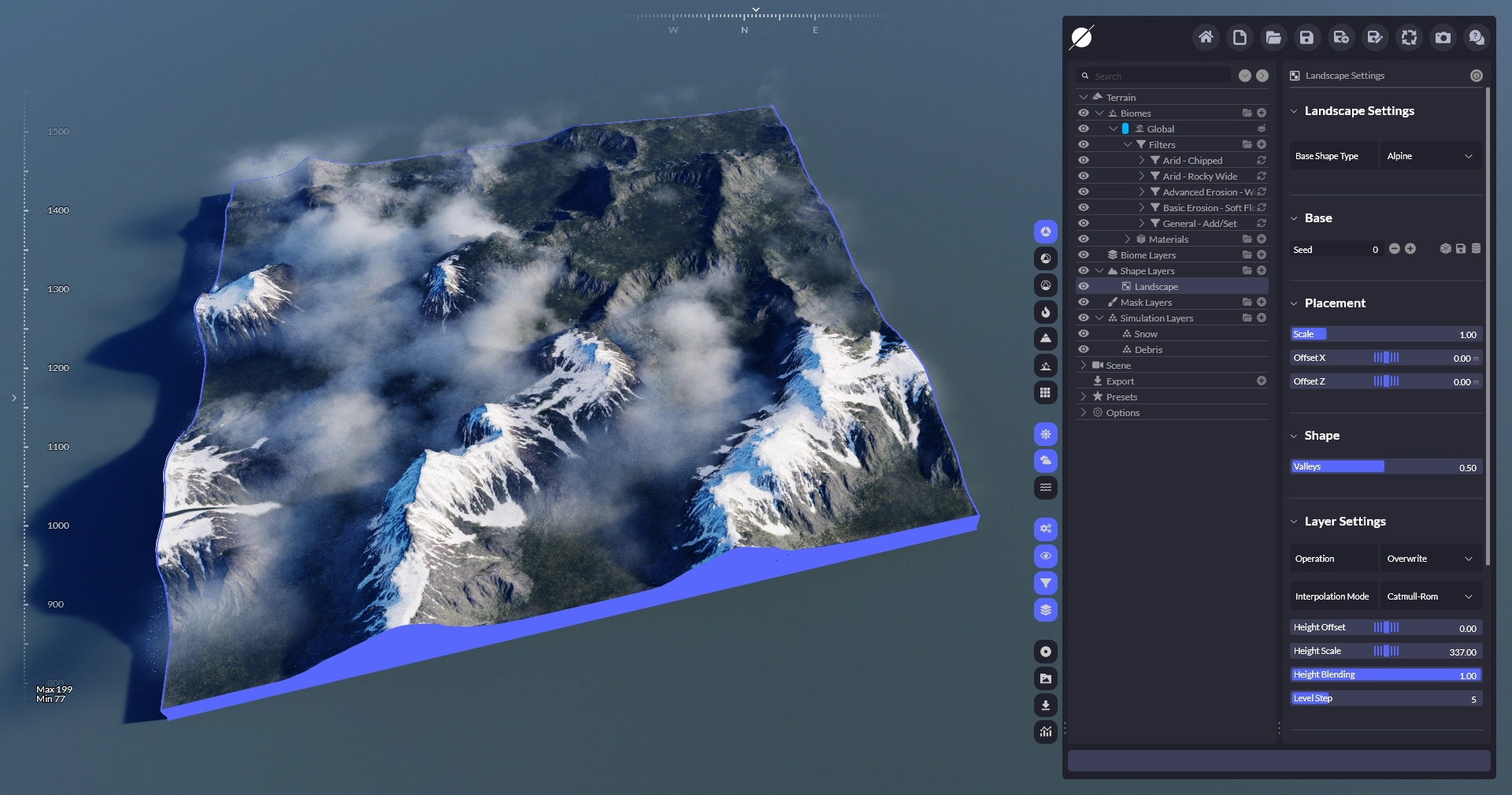Screen dimensions: 1512x795
Task: Click the plus icon on Mask Layers row
Action: click(1262, 302)
